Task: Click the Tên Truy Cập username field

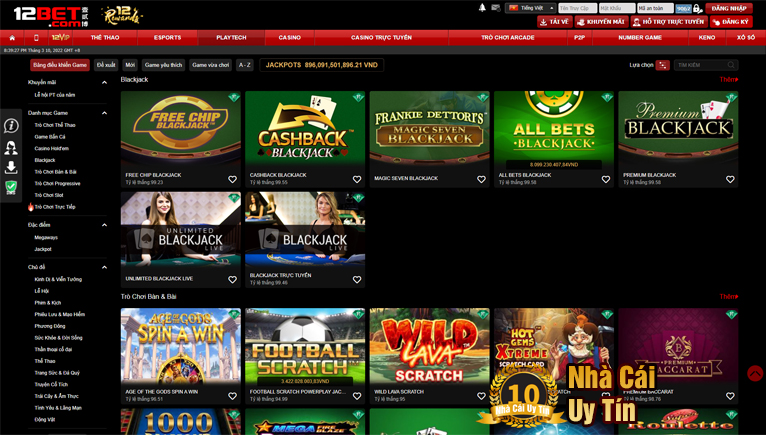Action: tap(577, 8)
